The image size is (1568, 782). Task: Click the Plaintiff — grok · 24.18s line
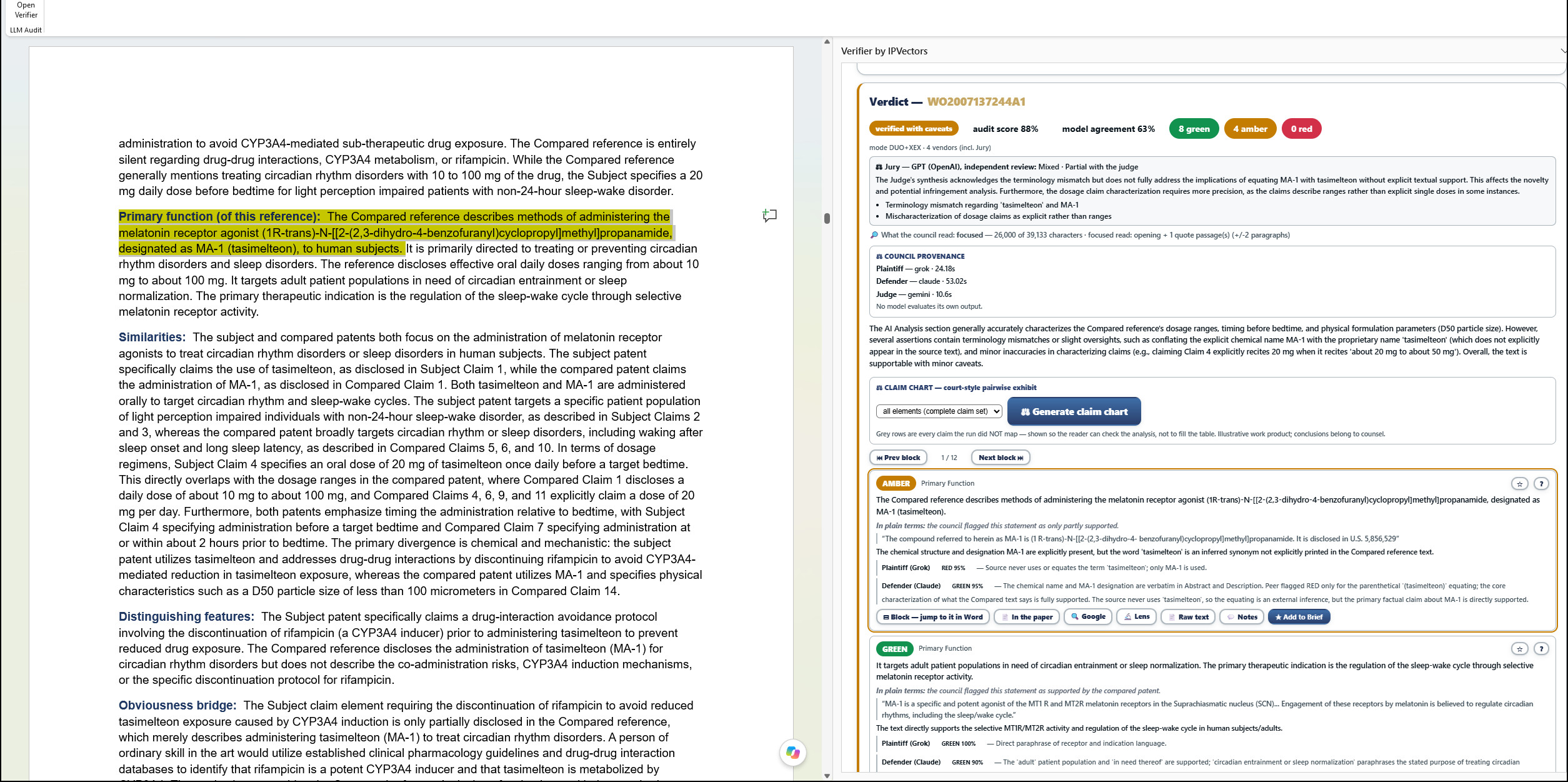[x=916, y=269]
